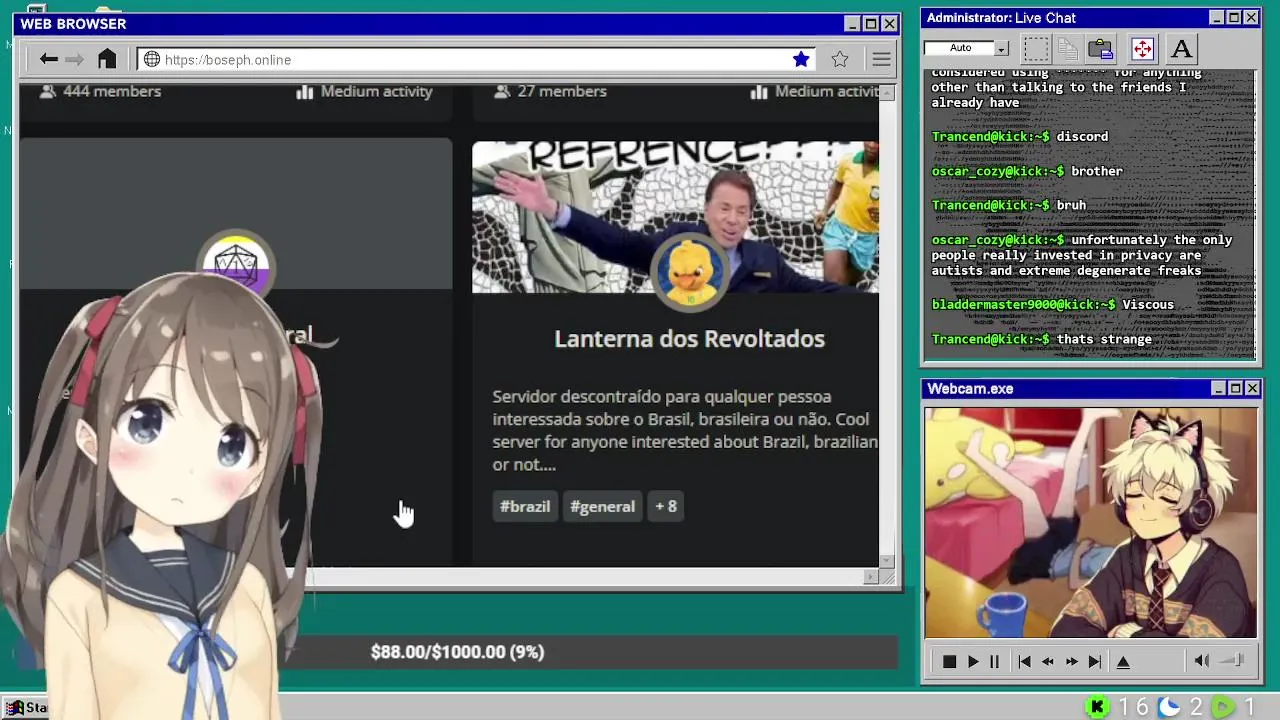
Task: Click the '27 members' count
Action: tap(551, 91)
